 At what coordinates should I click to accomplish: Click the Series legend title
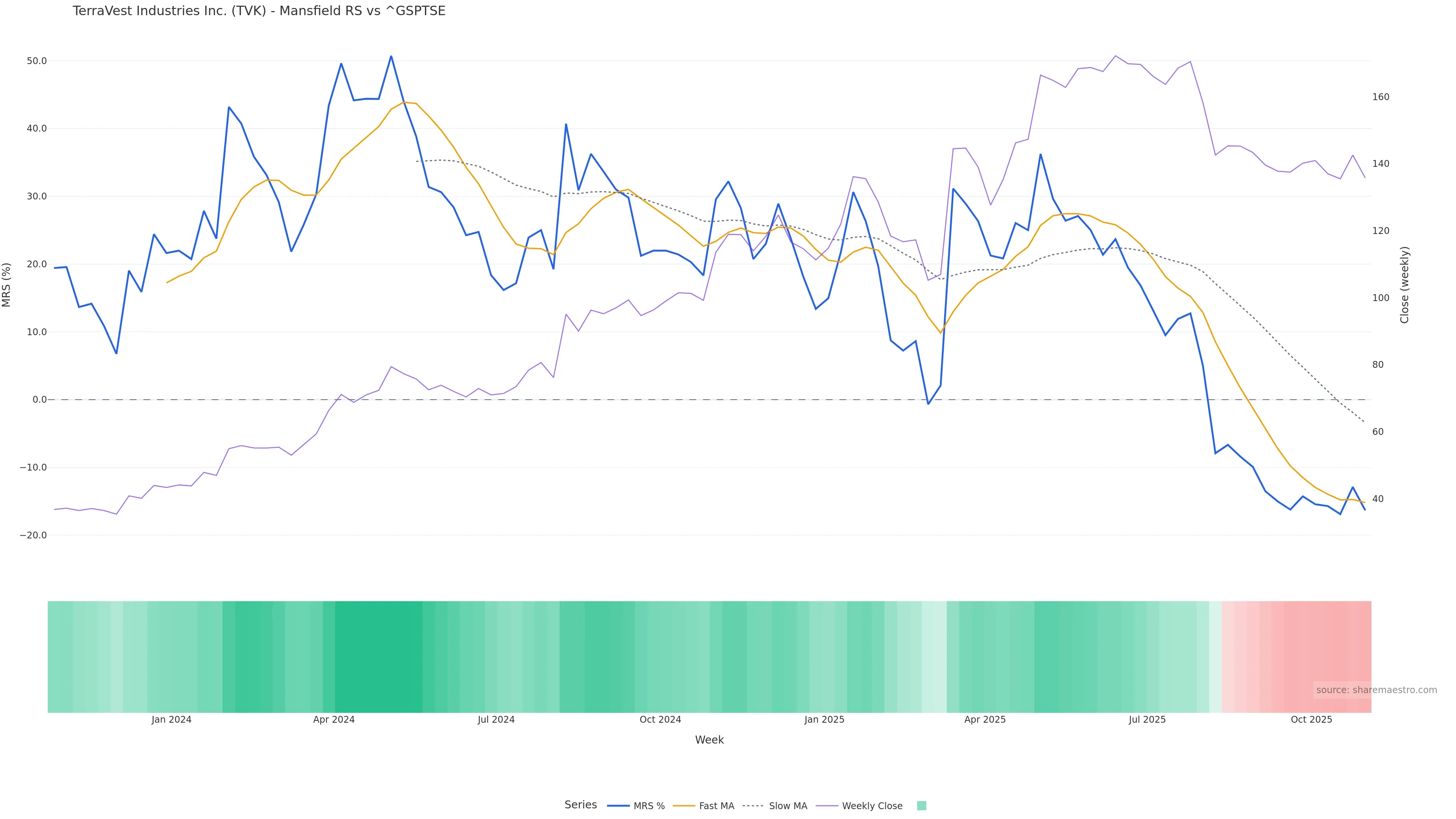(x=581, y=804)
